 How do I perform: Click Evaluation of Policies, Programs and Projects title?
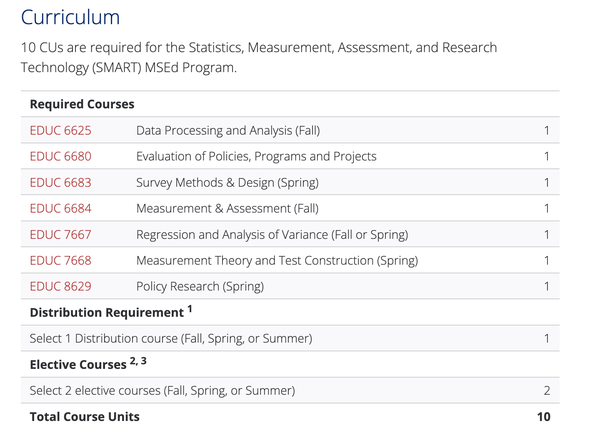(256, 157)
